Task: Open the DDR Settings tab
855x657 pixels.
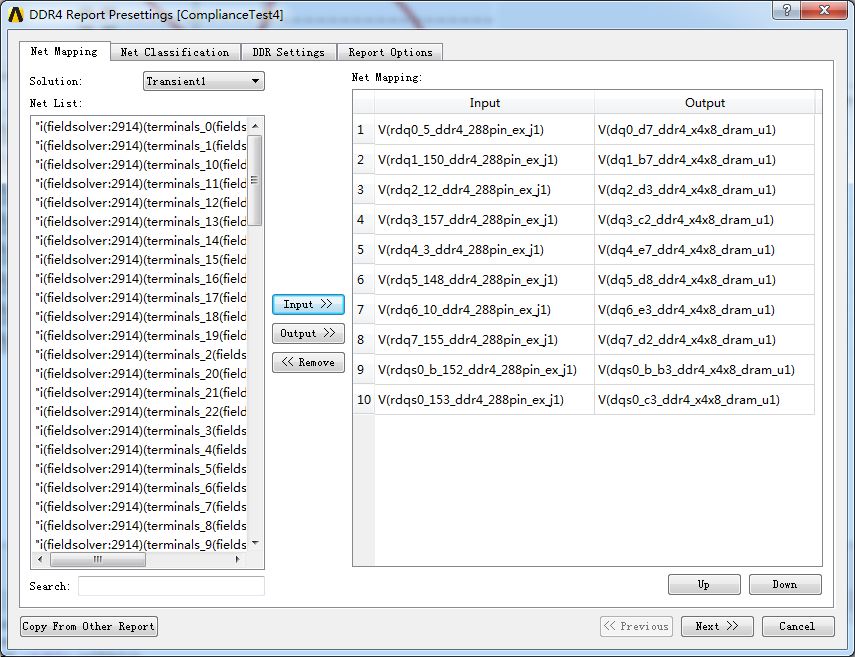Action: (288, 52)
